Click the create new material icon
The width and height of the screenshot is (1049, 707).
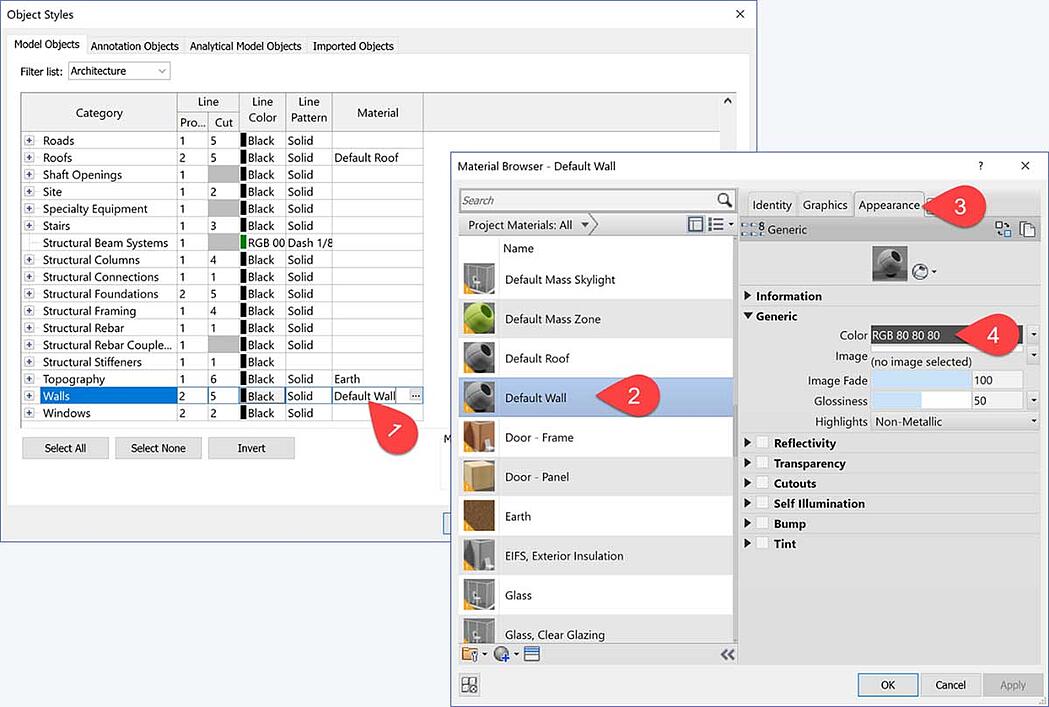pyautogui.click(x=501, y=654)
